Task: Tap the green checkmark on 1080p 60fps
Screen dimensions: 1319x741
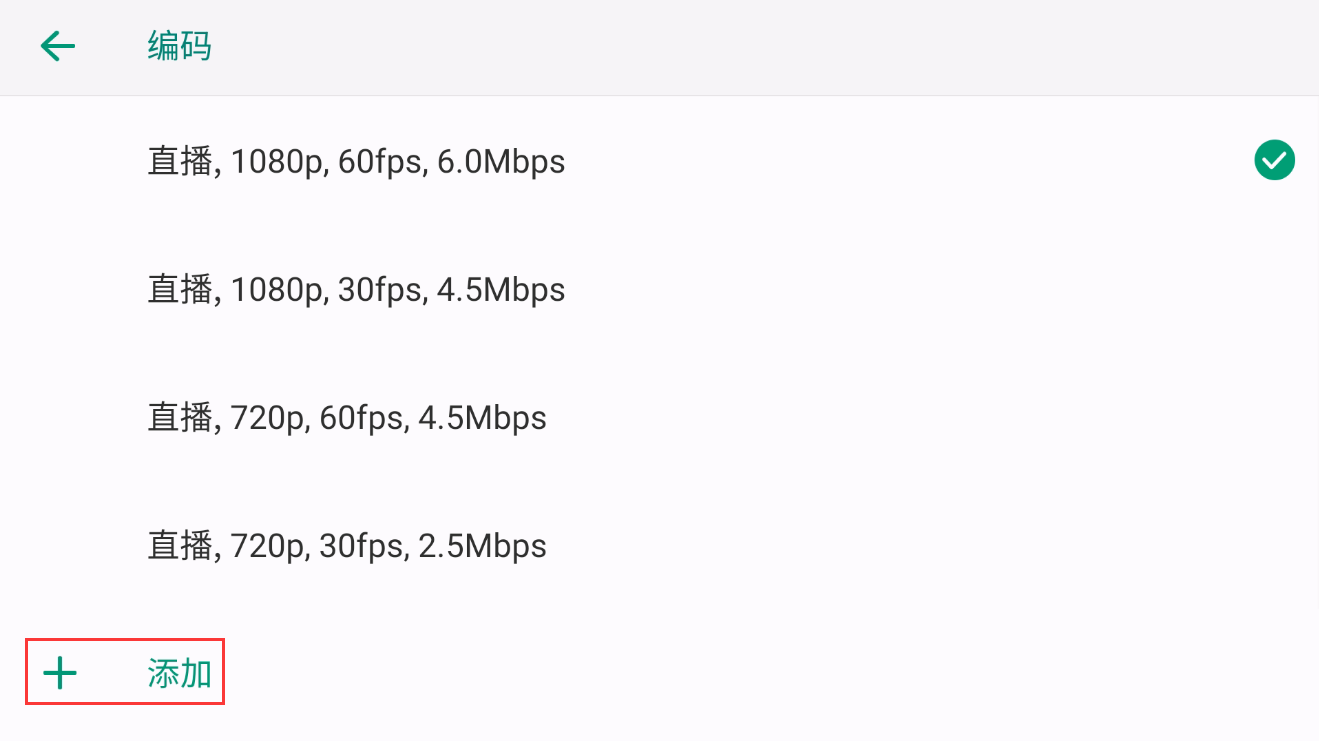Action: pyautogui.click(x=1274, y=160)
